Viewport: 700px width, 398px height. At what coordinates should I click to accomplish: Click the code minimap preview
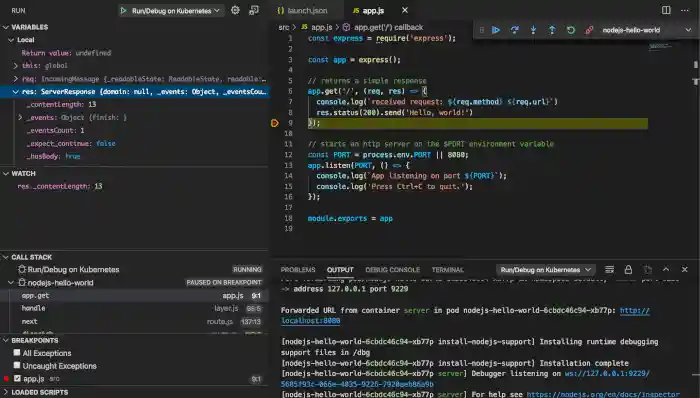(661, 46)
